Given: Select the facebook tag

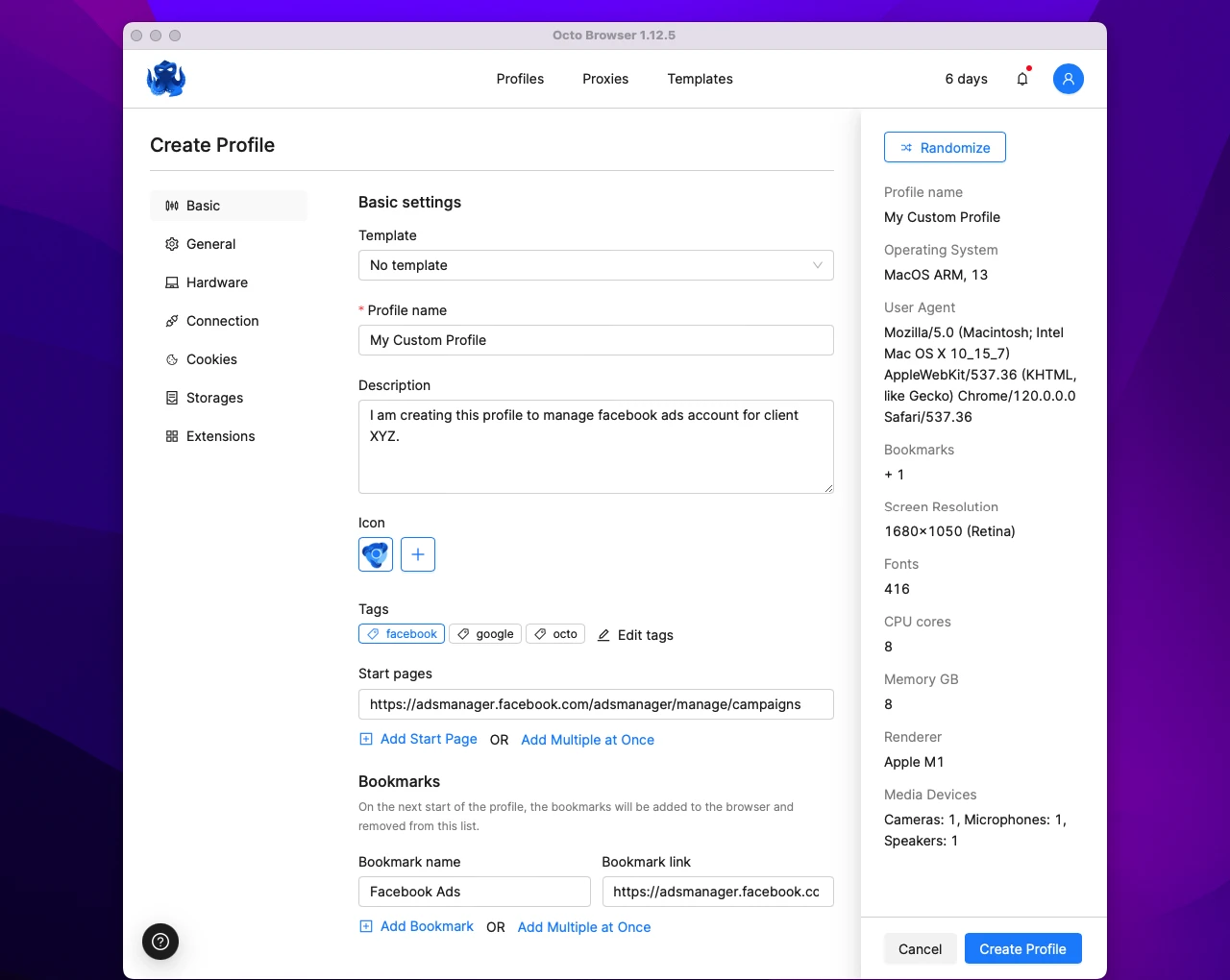Looking at the screenshot, I should coord(401,633).
